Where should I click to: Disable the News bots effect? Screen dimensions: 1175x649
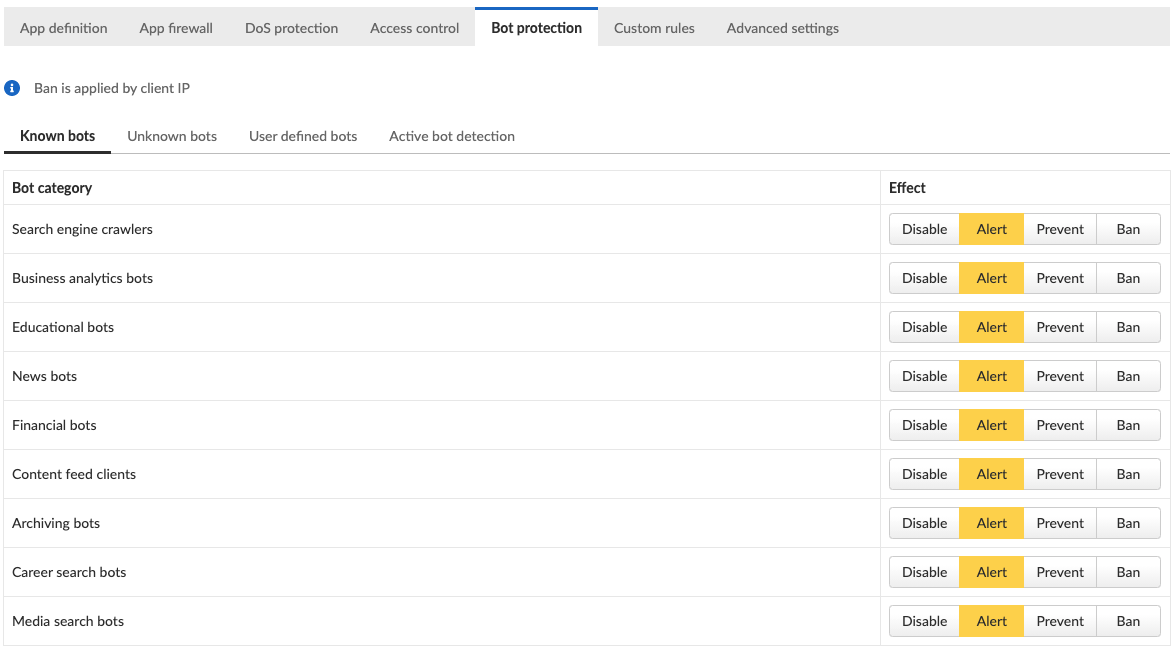(x=924, y=376)
